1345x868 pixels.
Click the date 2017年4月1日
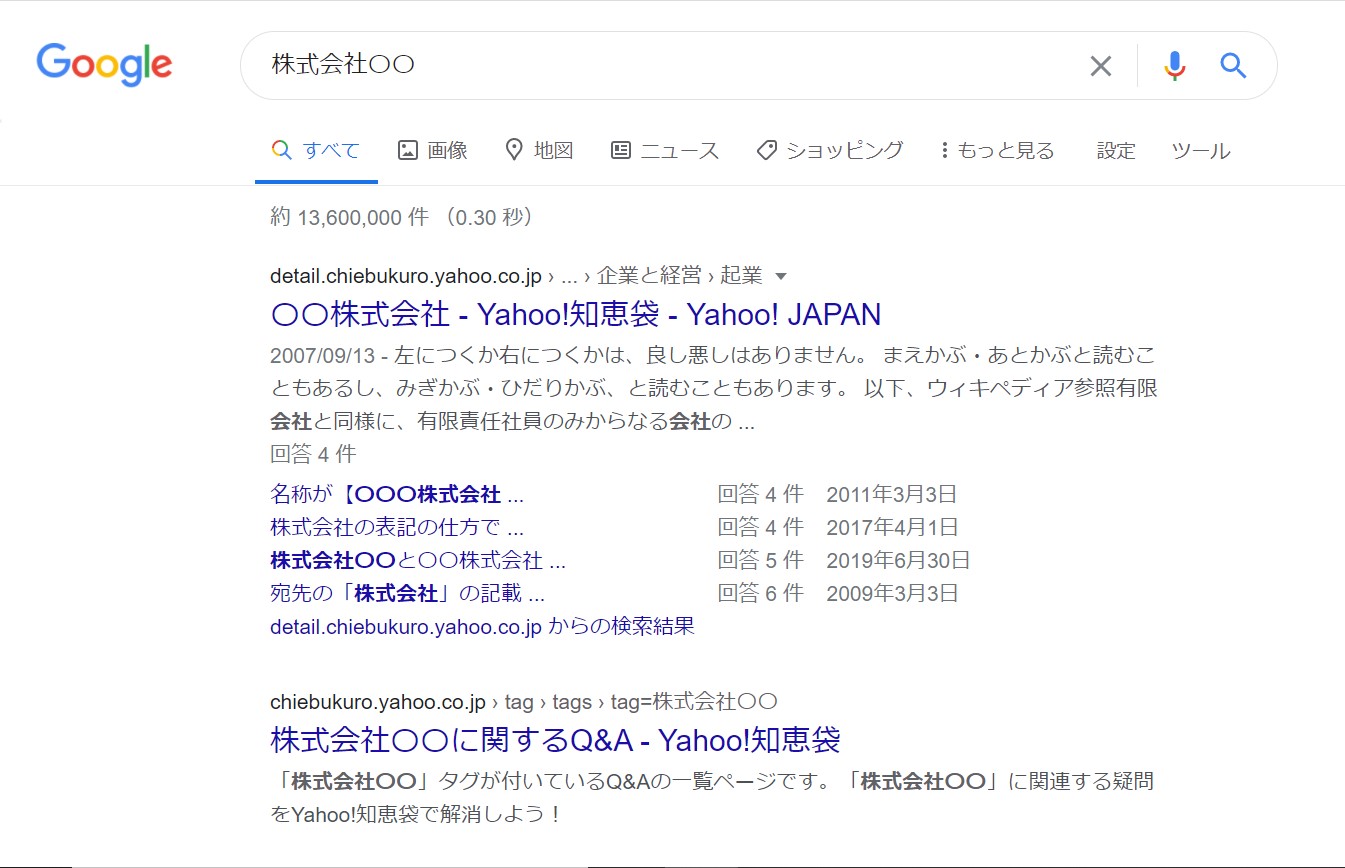pyautogui.click(x=892, y=527)
